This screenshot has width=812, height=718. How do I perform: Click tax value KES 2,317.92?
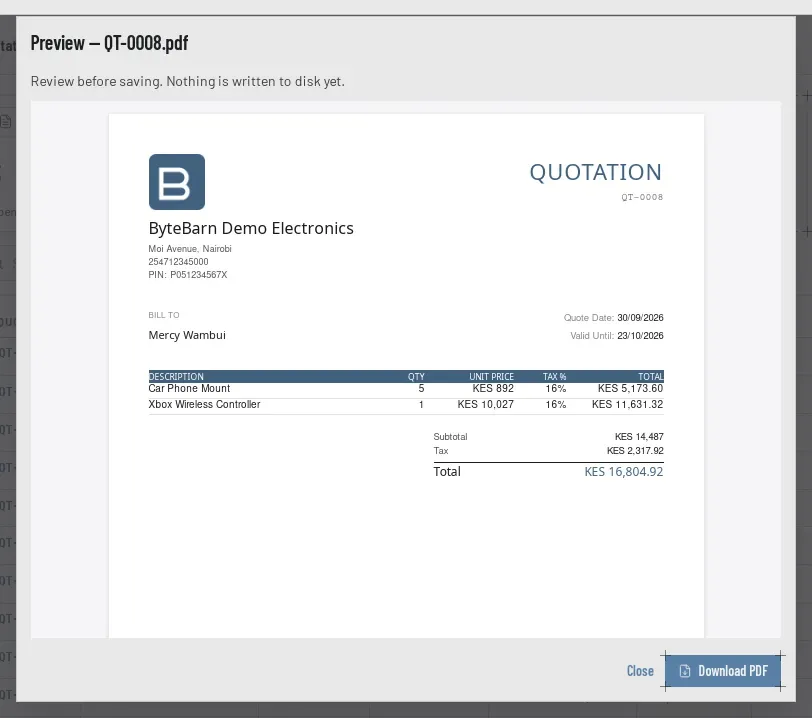click(635, 451)
